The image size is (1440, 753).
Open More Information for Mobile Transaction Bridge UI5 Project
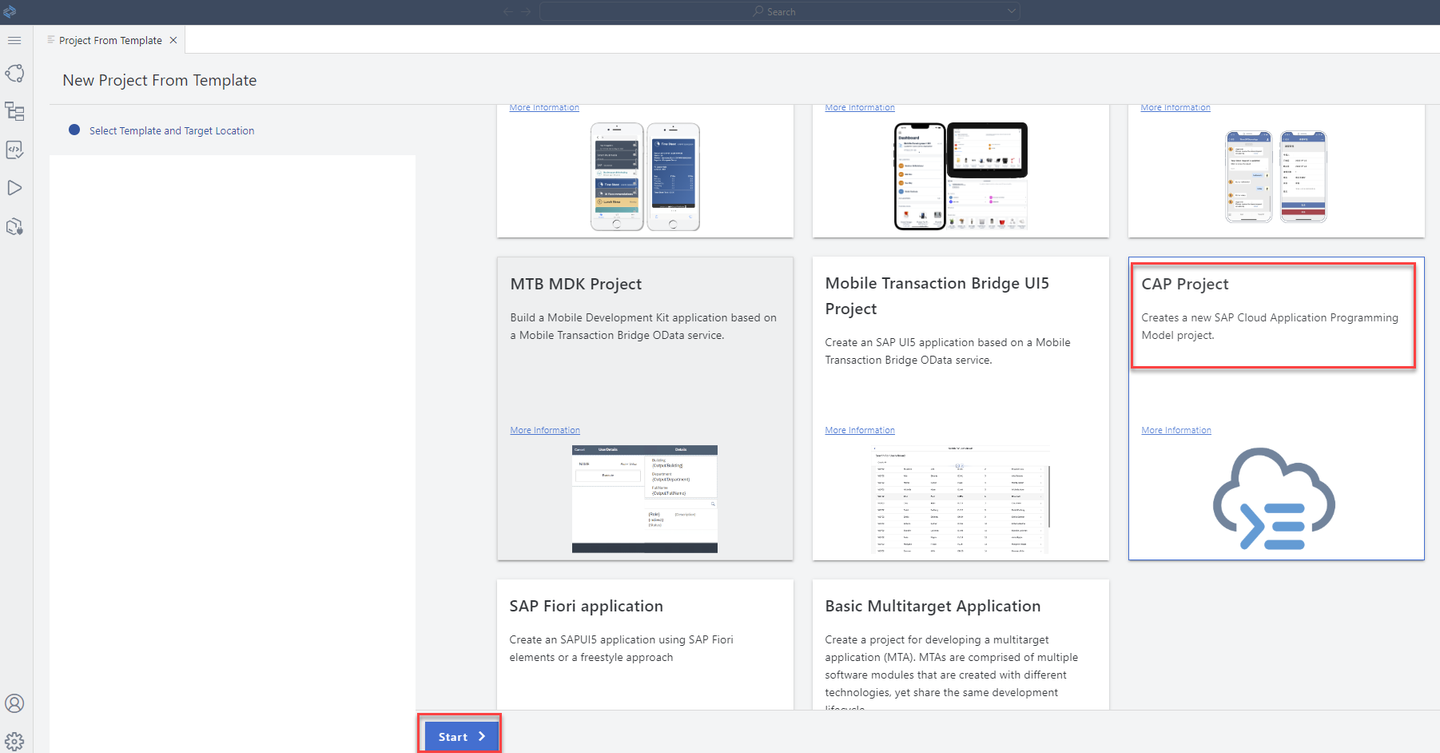coord(860,430)
